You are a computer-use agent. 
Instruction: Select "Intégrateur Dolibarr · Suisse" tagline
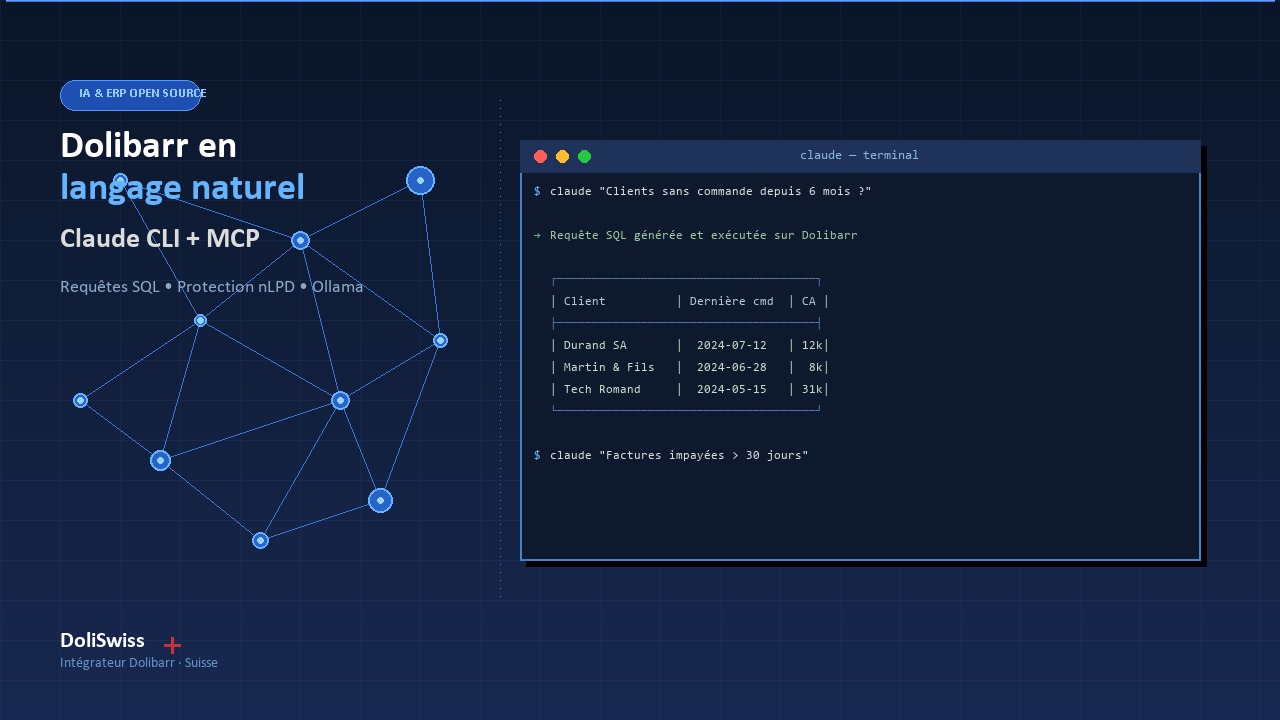click(139, 663)
